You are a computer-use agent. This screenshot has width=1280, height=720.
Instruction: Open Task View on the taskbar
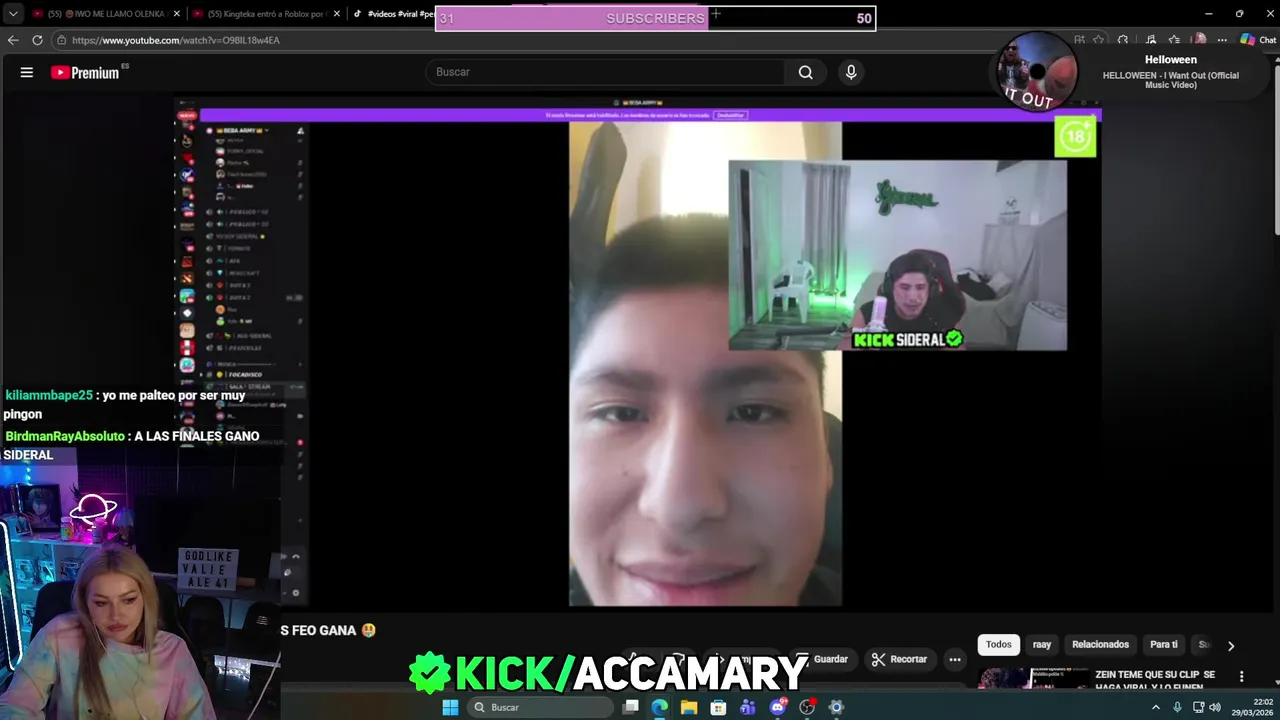631,707
